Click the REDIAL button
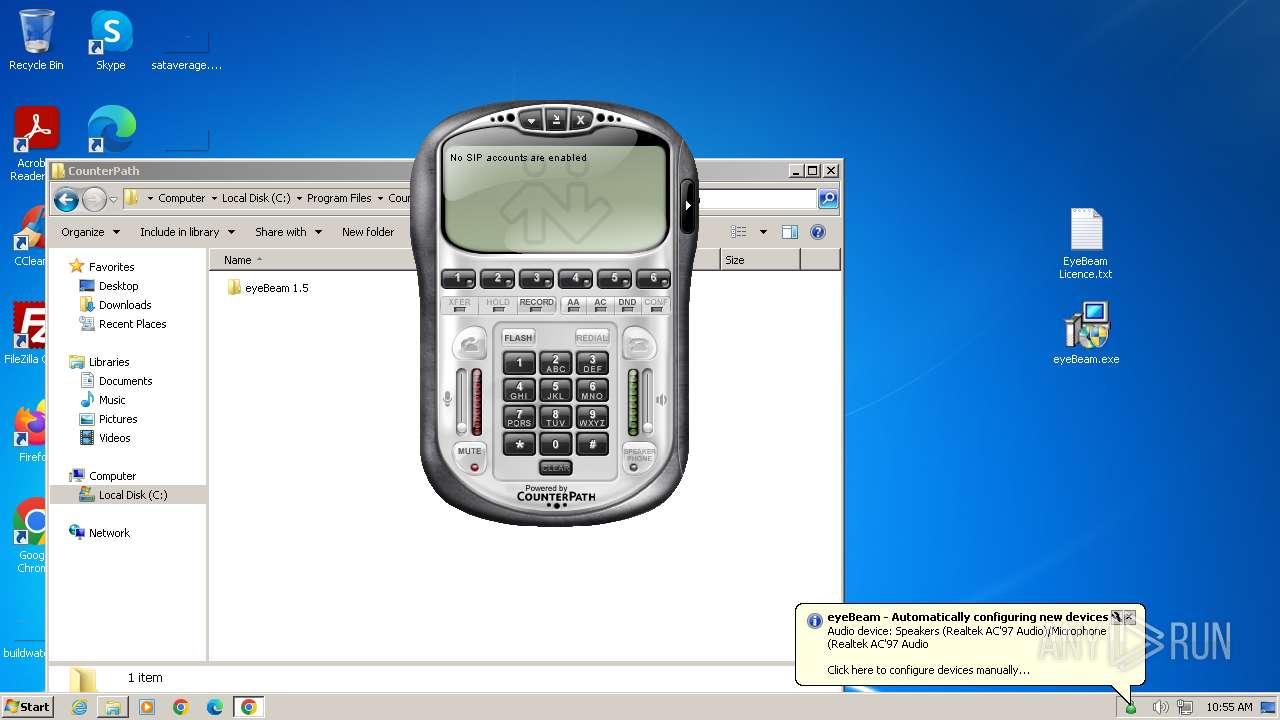Viewport: 1280px width, 720px height. click(x=592, y=338)
